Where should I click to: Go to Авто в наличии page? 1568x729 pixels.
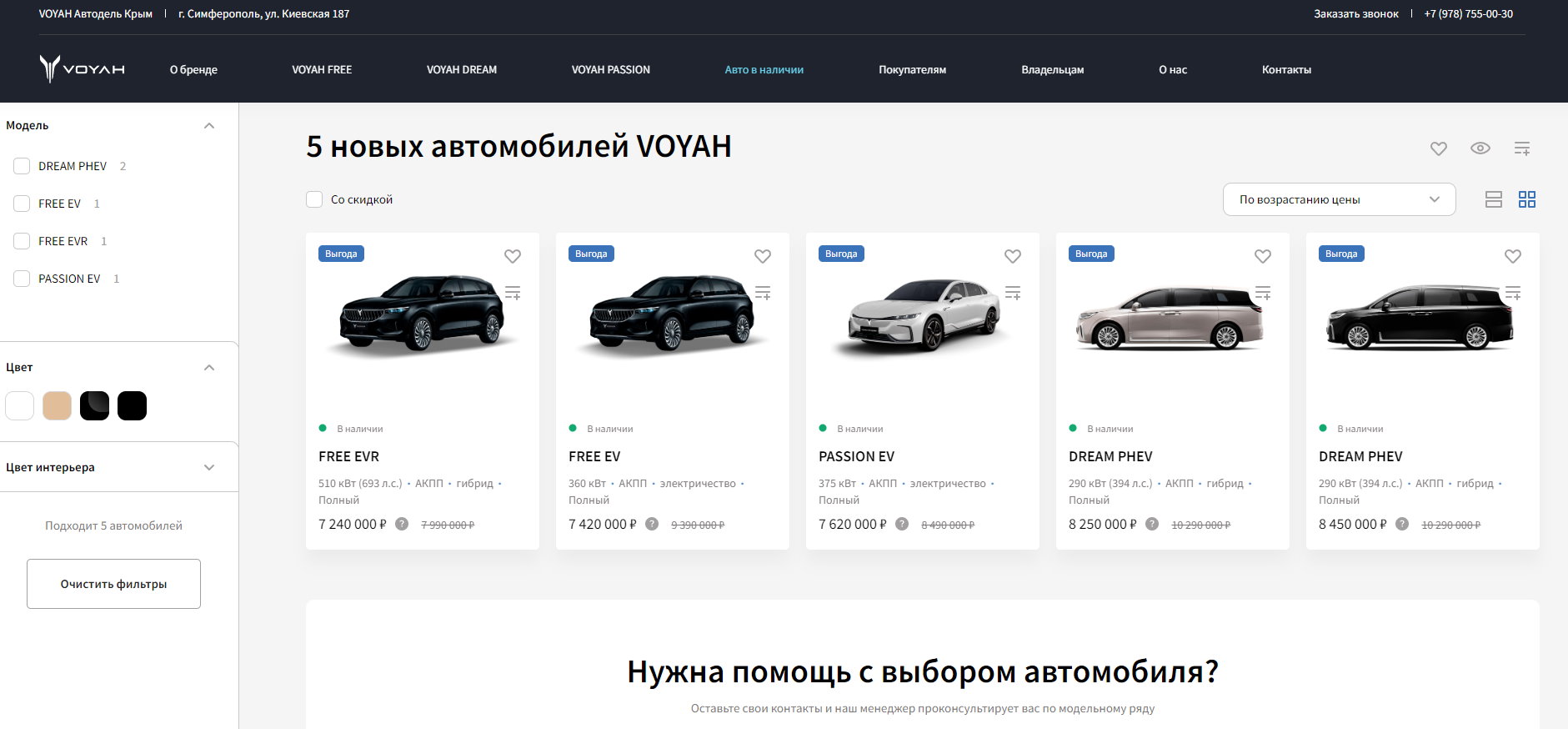click(764, 69)
